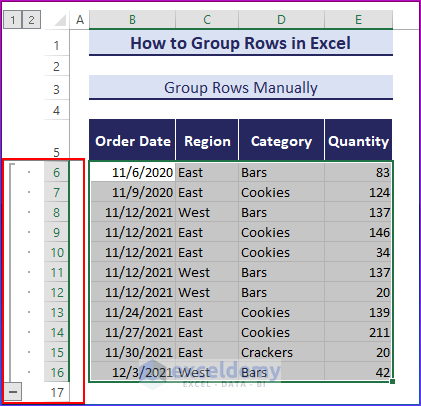Select column C header
The width and height of the screenshot is (421, 406).
[207, 20]
